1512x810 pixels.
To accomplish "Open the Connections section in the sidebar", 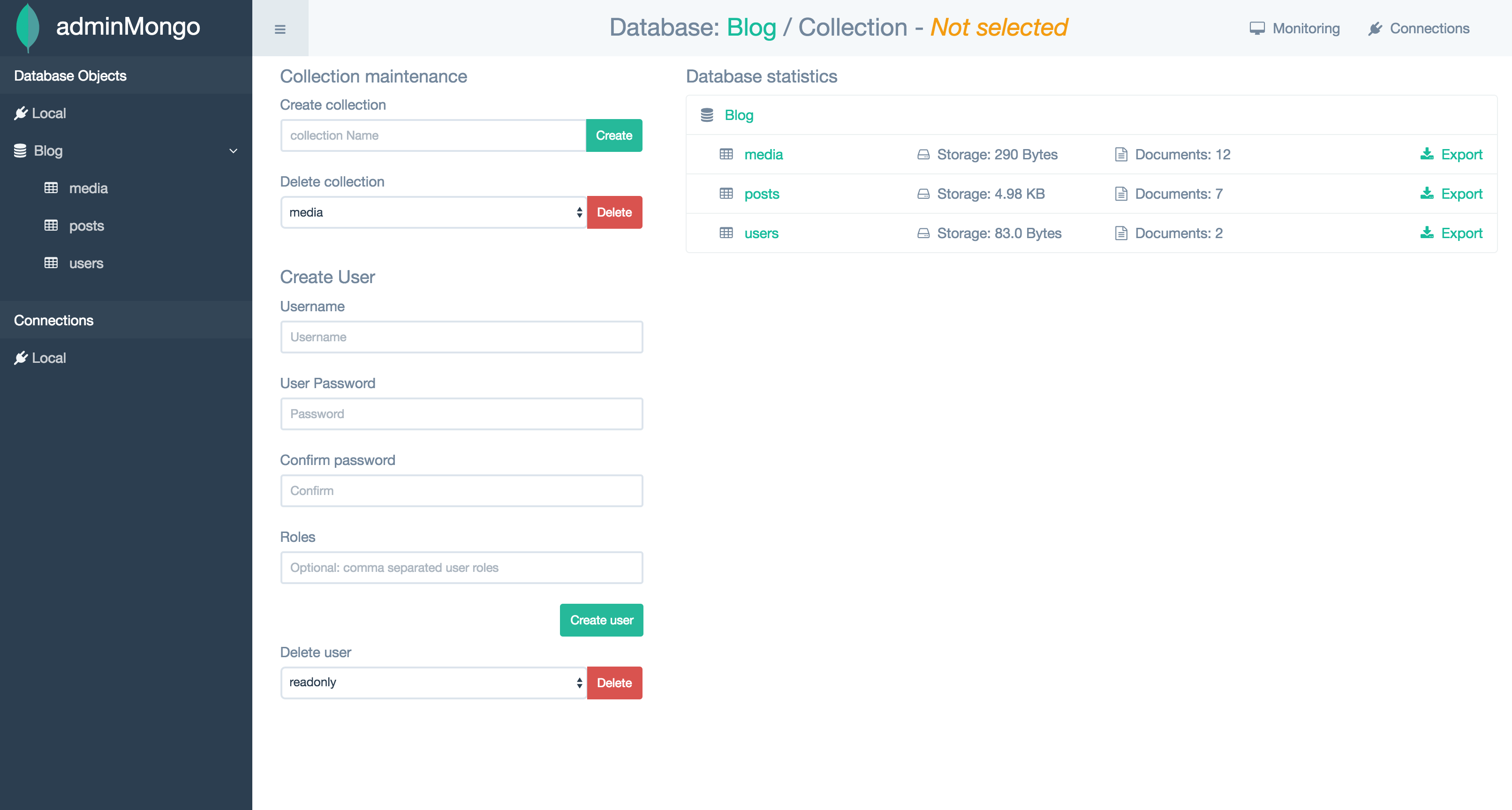I will pyautogui.click(x=53, y=320).
